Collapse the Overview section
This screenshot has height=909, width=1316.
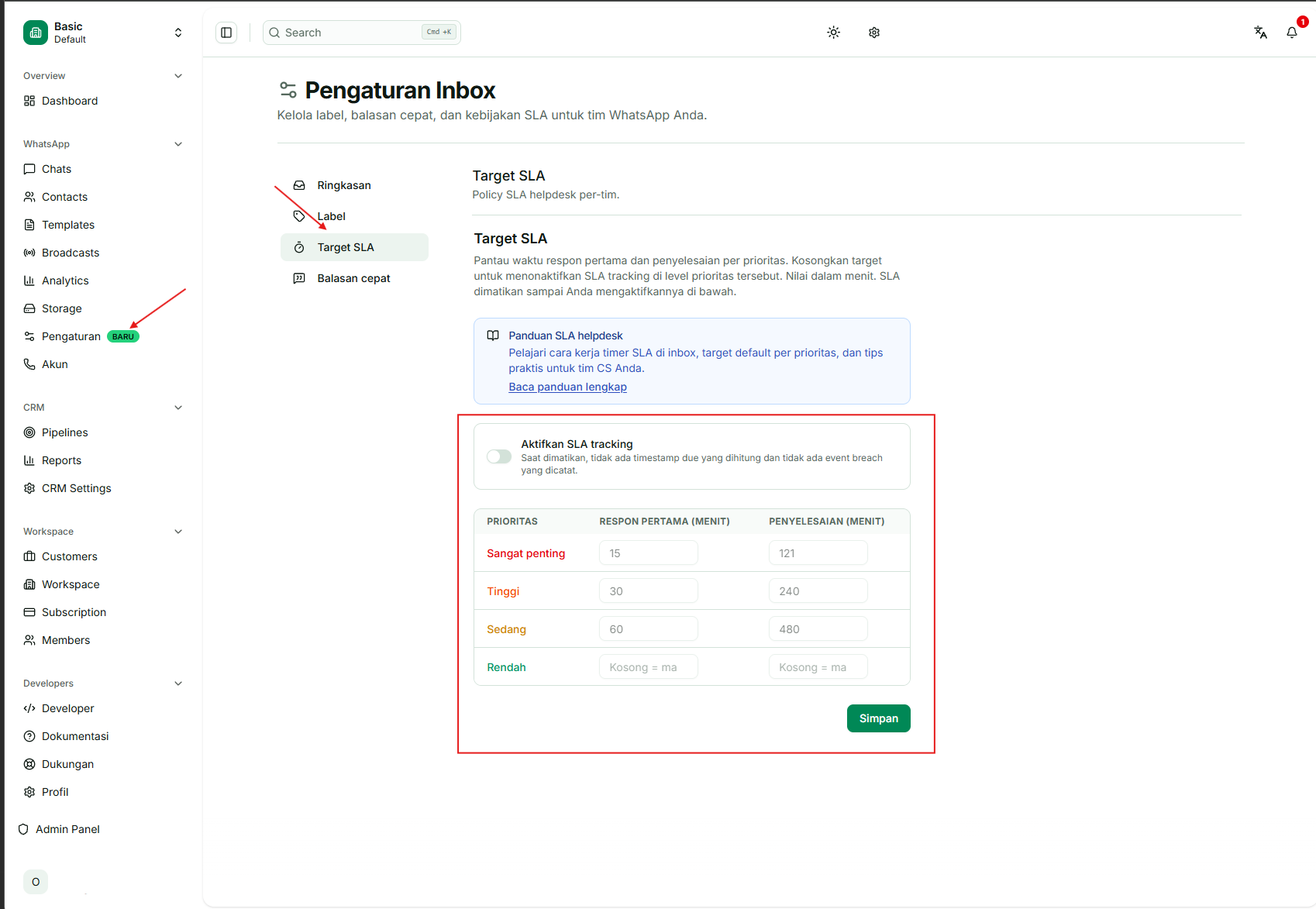coord(178,76)
